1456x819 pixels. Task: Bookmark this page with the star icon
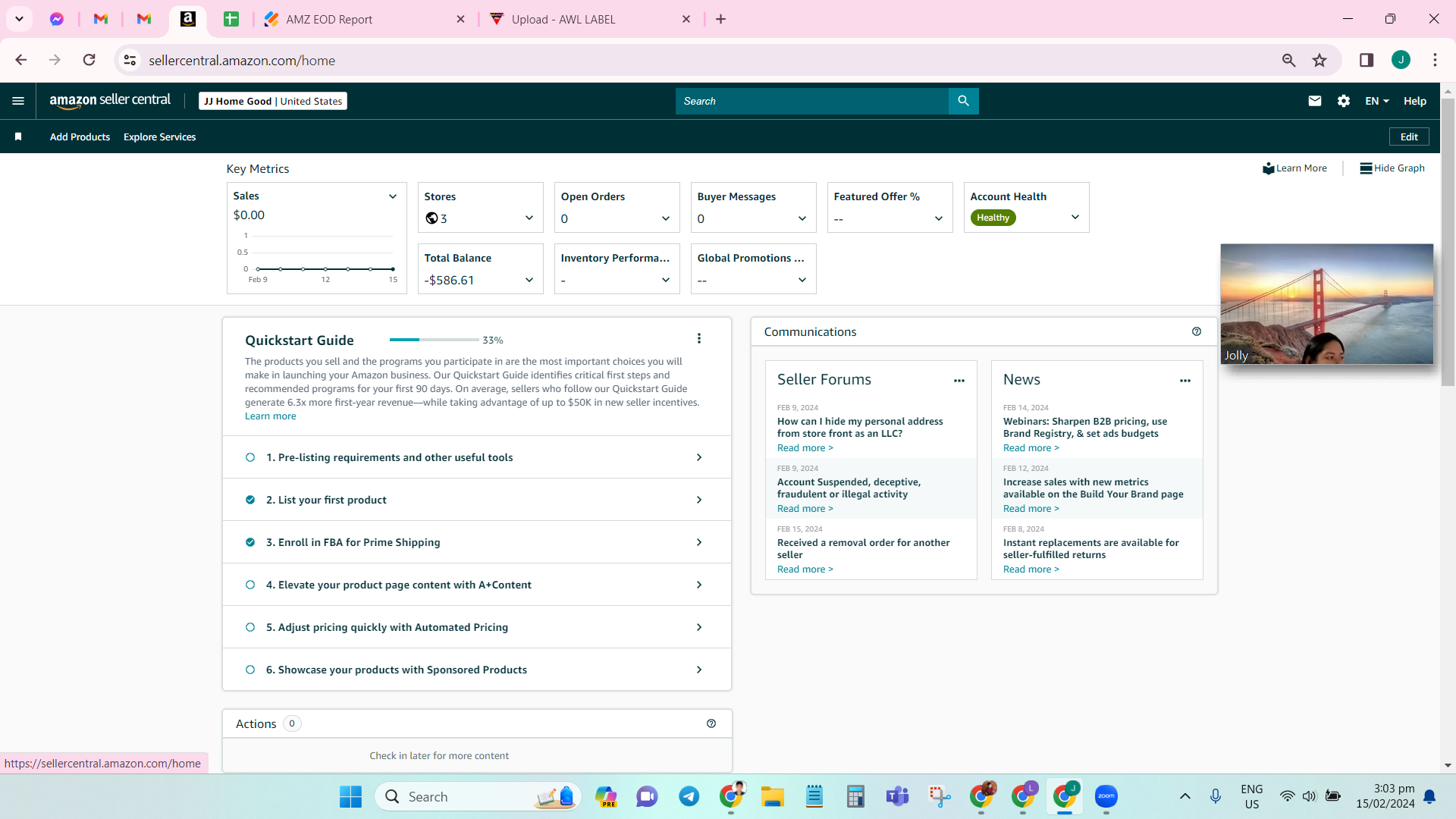pos(1319,60)
